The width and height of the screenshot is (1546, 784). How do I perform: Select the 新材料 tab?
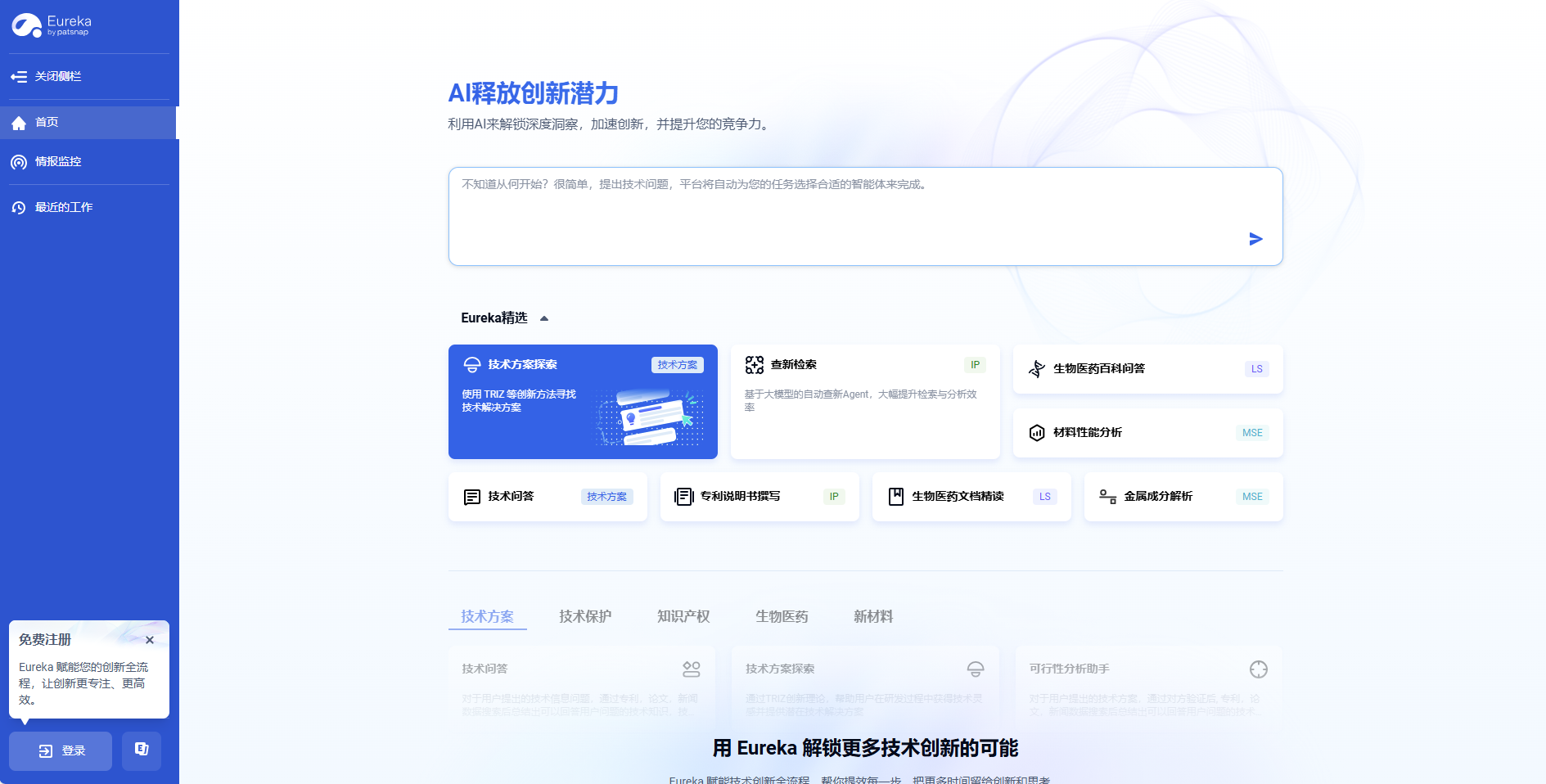point(873,616)
